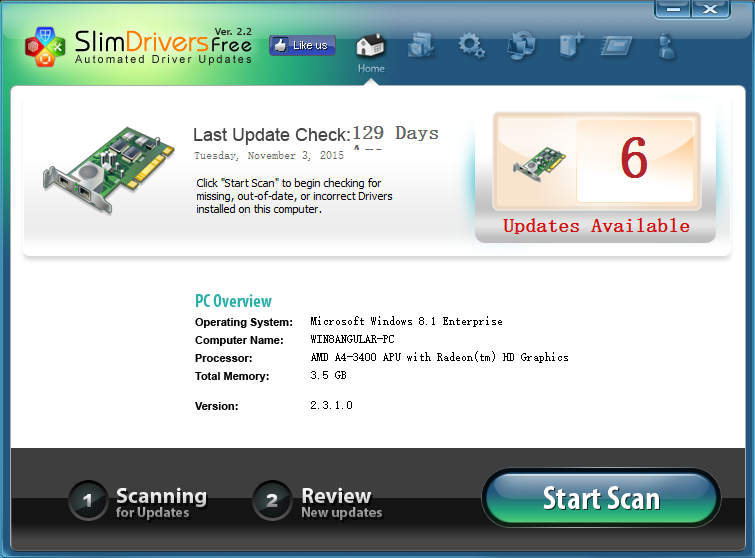This screenshot has width=755, height=558.
Task: Click the 3.5 GB memory value
Action: (x=328, y=375)
